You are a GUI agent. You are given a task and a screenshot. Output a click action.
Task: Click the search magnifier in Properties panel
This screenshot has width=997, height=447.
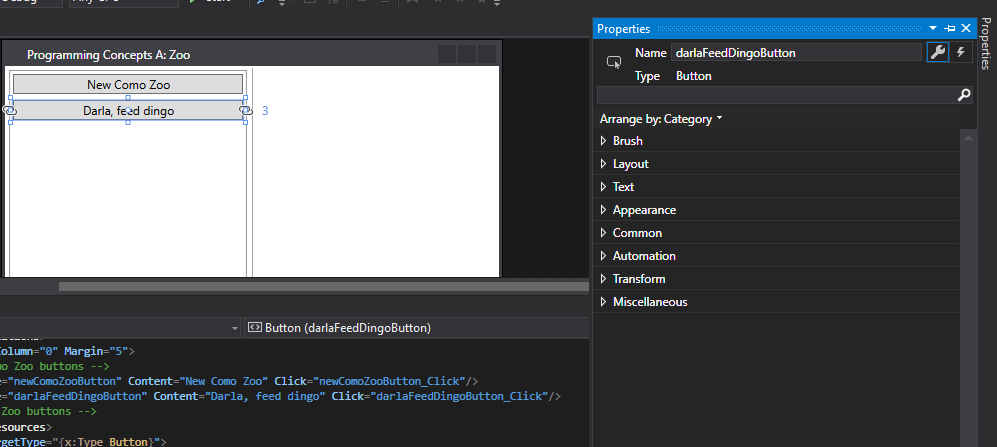(964, 95)
